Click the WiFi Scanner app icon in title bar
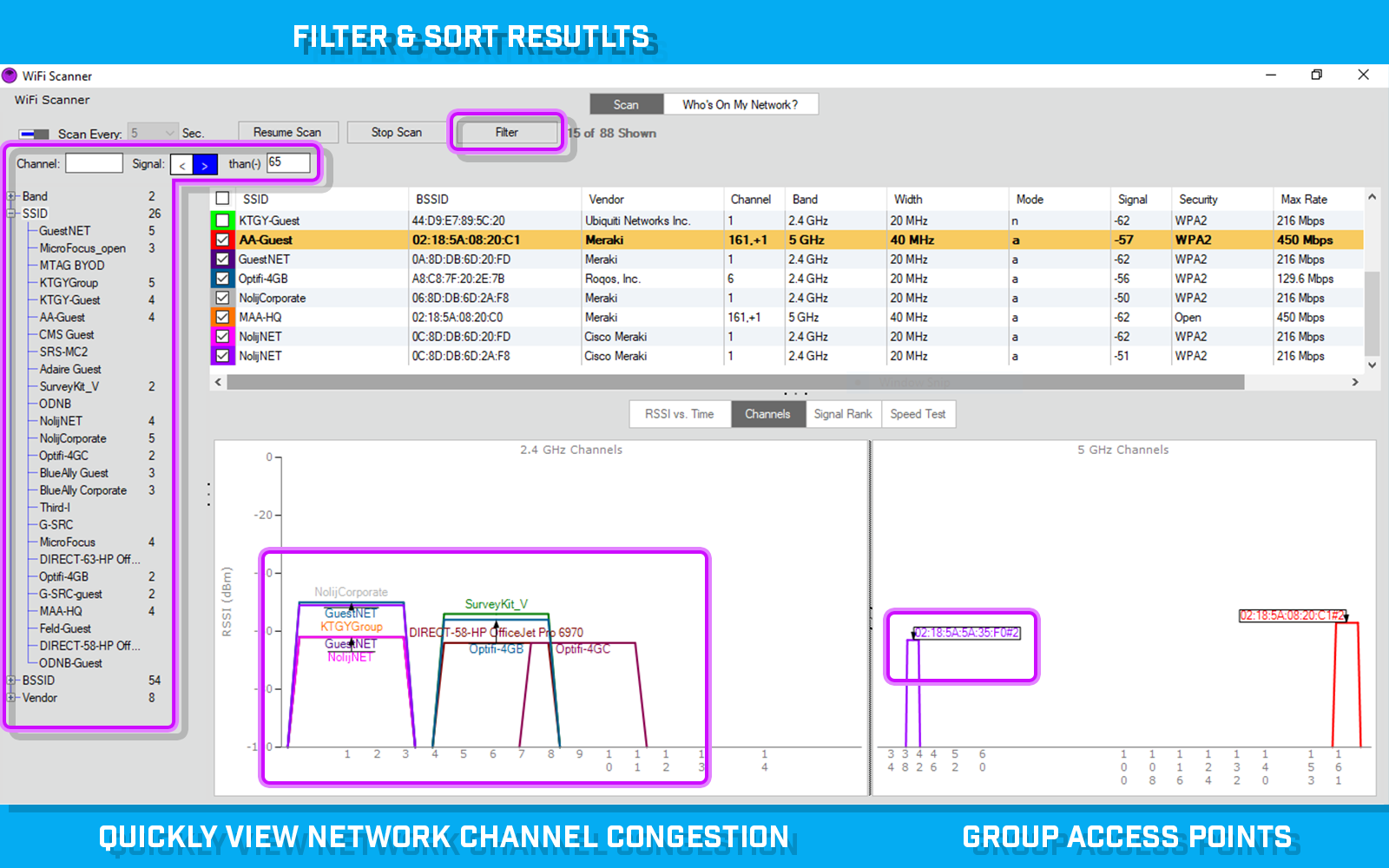Screen dimensions: 1389x868 (10, 76)
